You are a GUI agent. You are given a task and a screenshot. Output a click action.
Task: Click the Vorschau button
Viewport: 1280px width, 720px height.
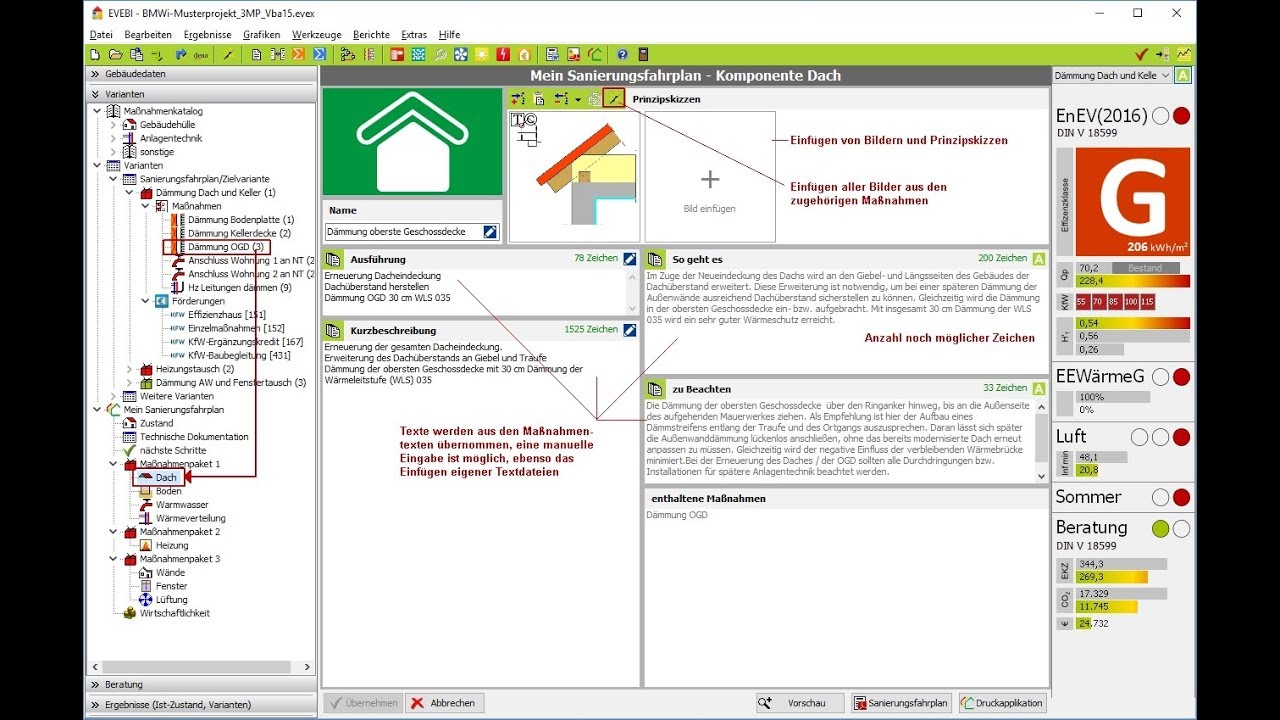coord(800,703)
